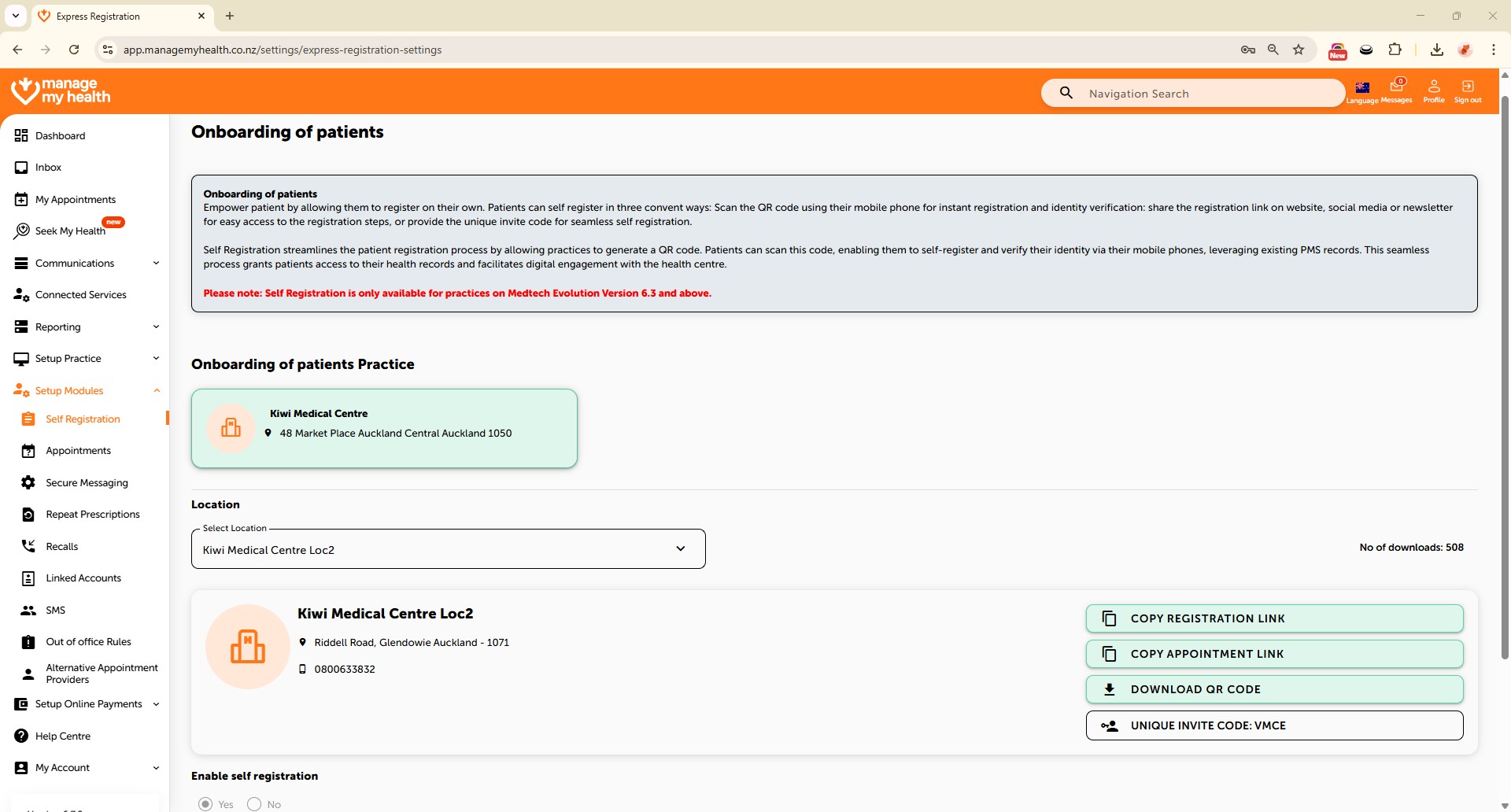Click Copy Registration Link button
Screen dimensions: 1511x812
pos(1274,618)
